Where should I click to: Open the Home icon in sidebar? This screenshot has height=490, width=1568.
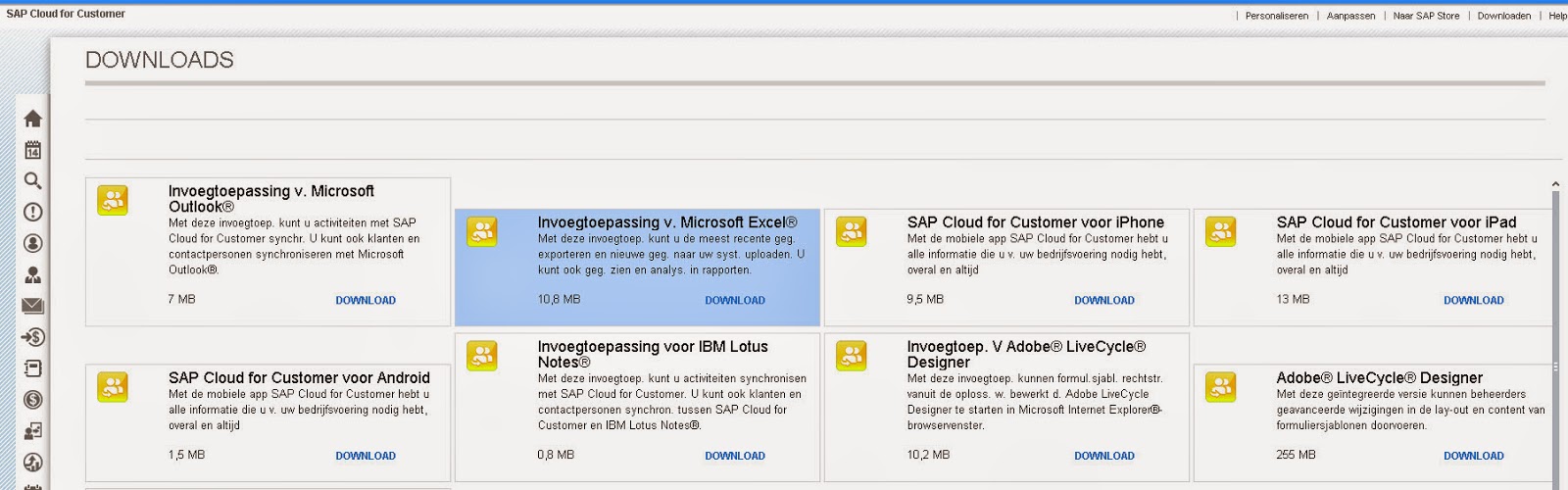point(32,119)
